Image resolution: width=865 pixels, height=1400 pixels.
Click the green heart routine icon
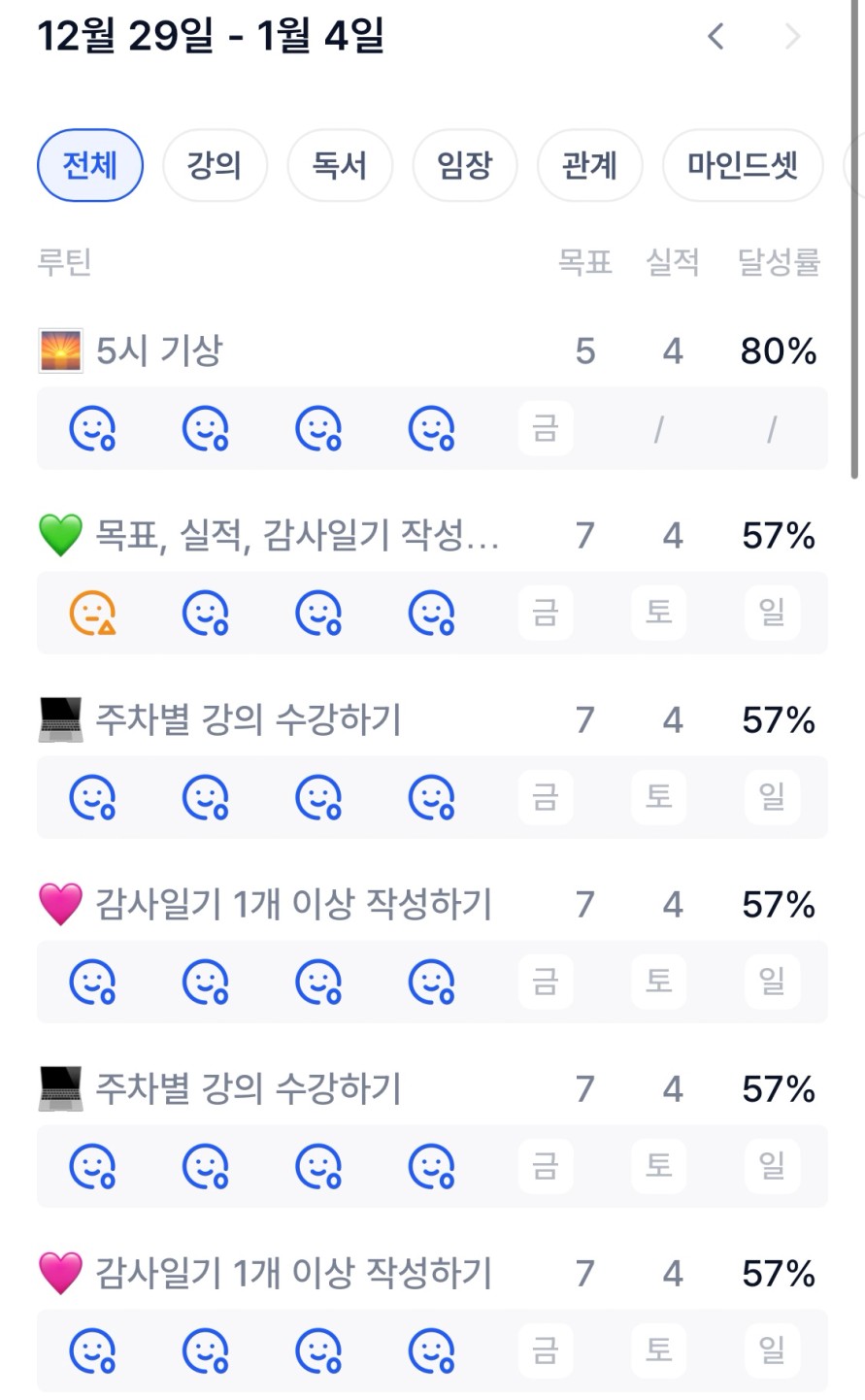point(60,535)
